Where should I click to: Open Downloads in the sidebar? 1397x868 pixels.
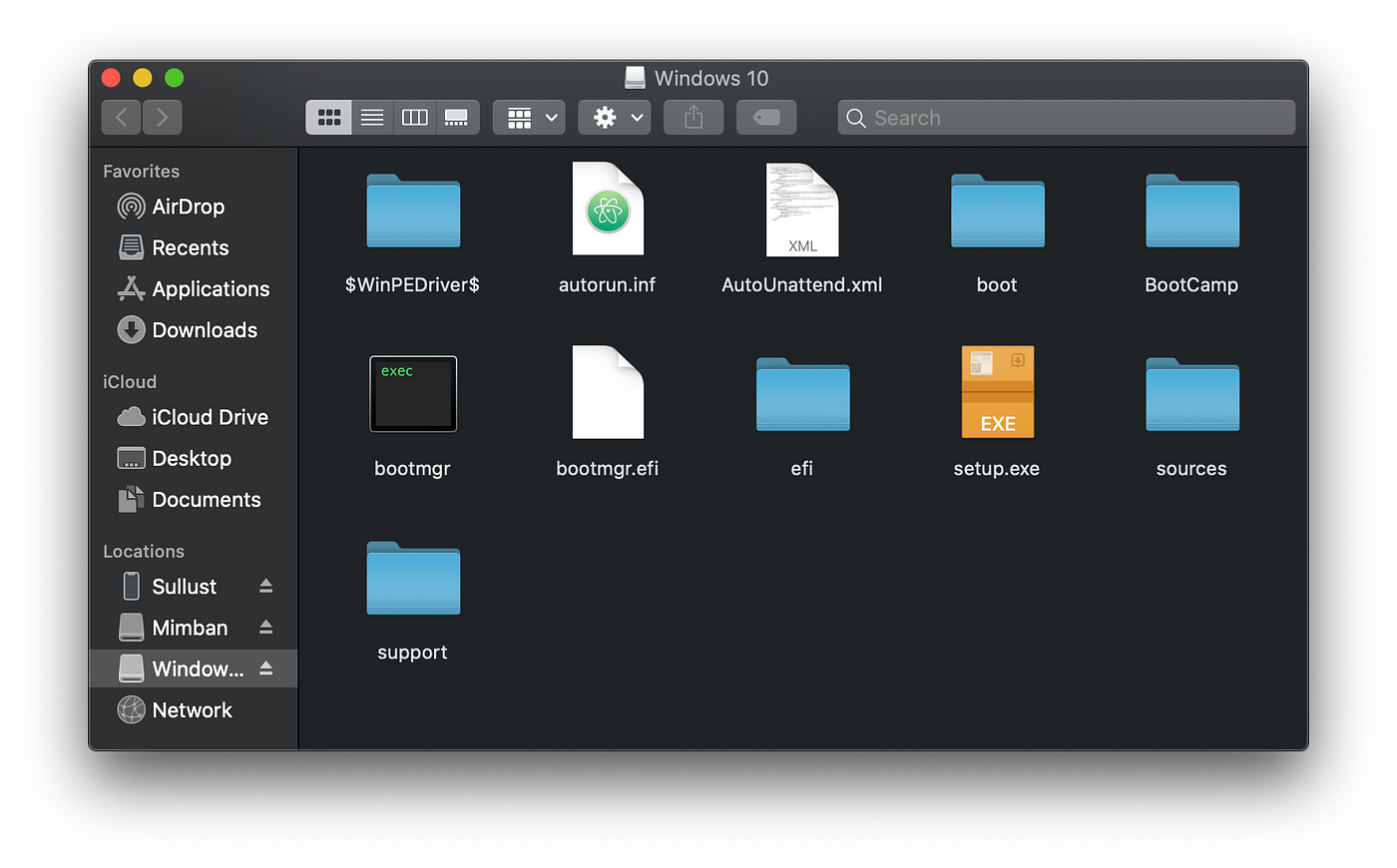click(x=194, y=329)
